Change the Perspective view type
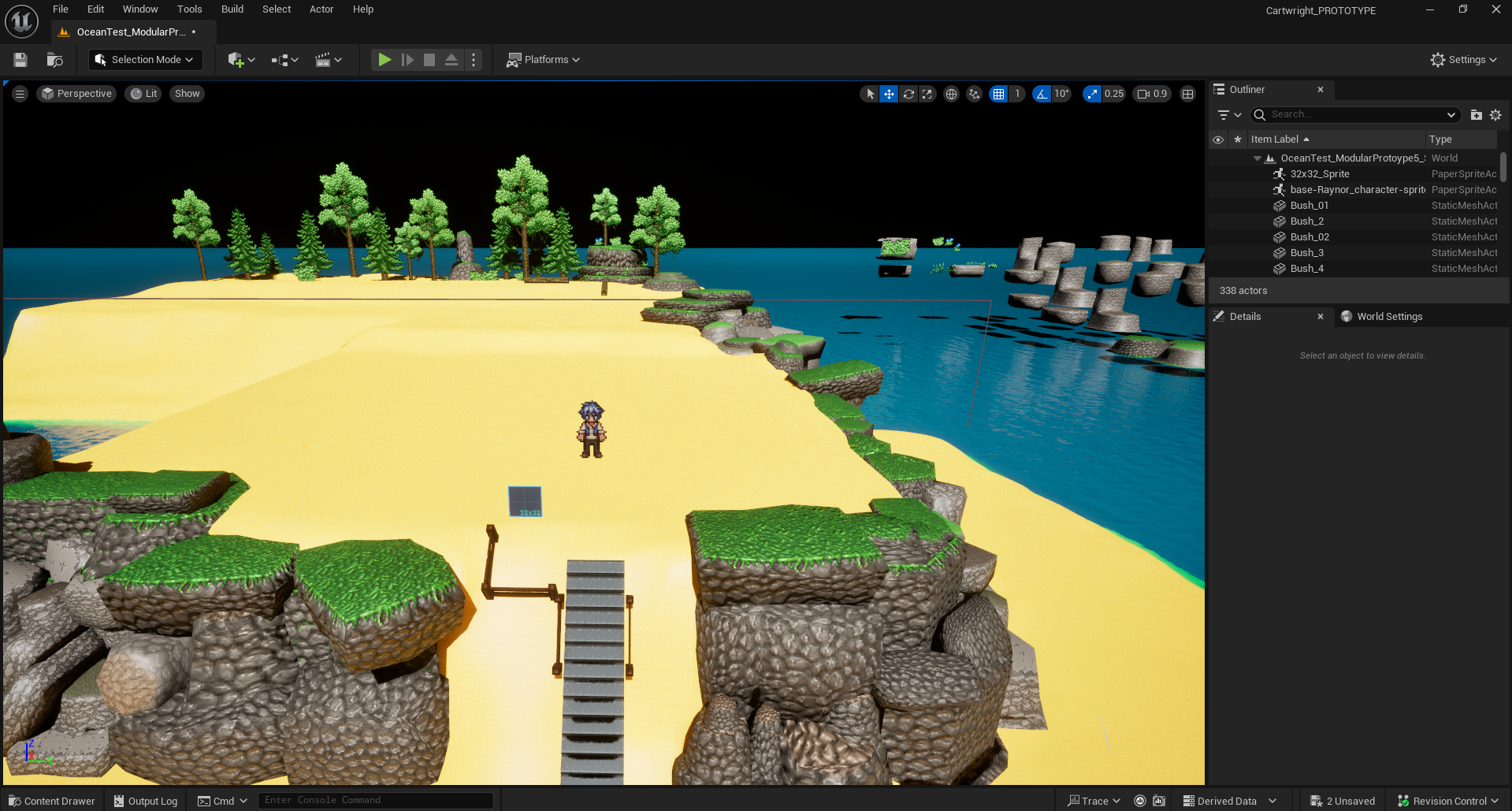 [x=77, y=94]
